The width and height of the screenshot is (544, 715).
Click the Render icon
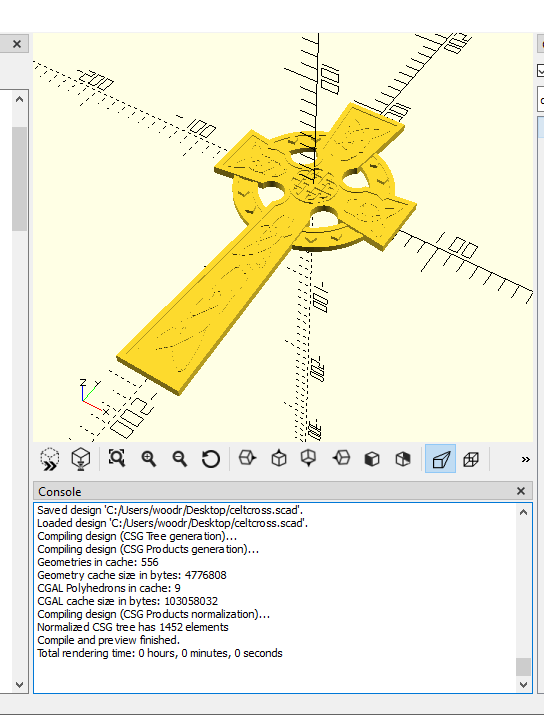(81, 459)
